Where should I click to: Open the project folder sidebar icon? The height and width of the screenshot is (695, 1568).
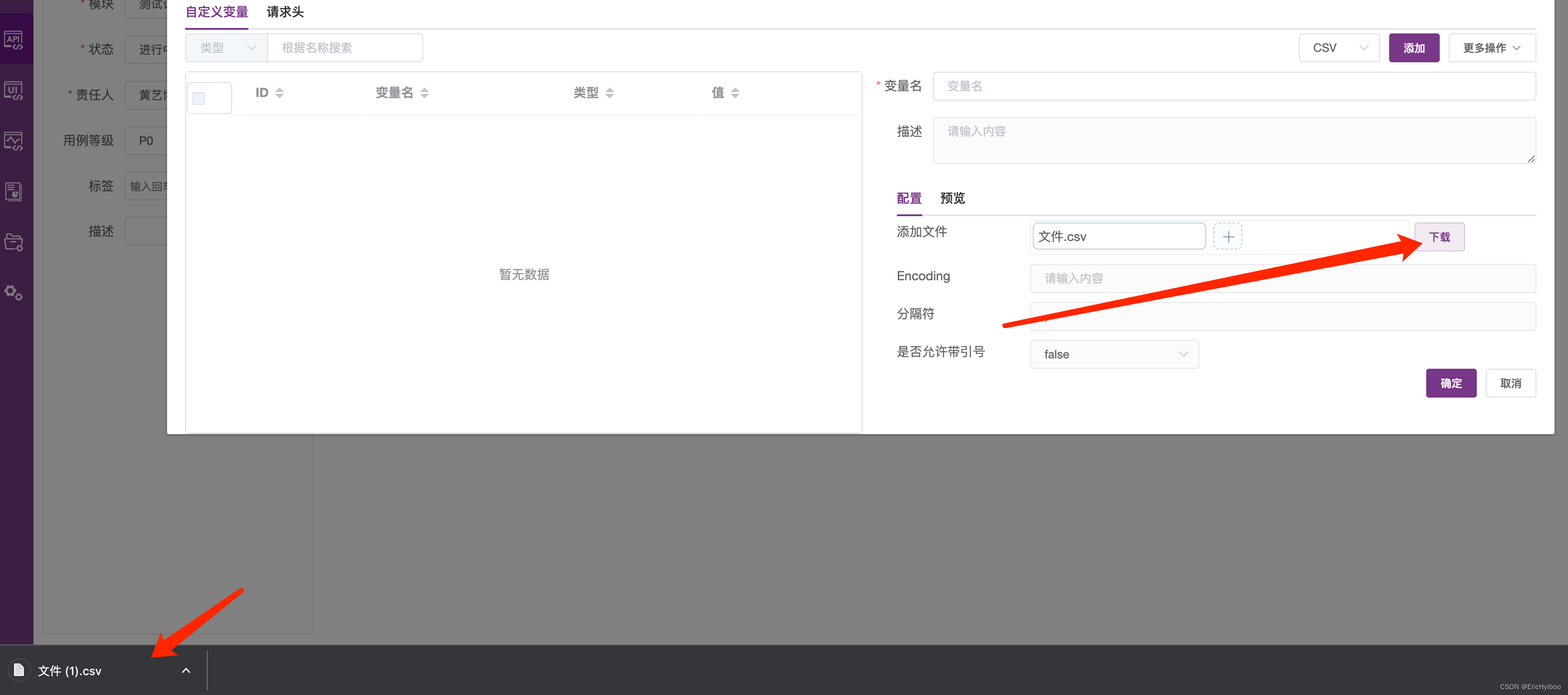tap(14, 243)
